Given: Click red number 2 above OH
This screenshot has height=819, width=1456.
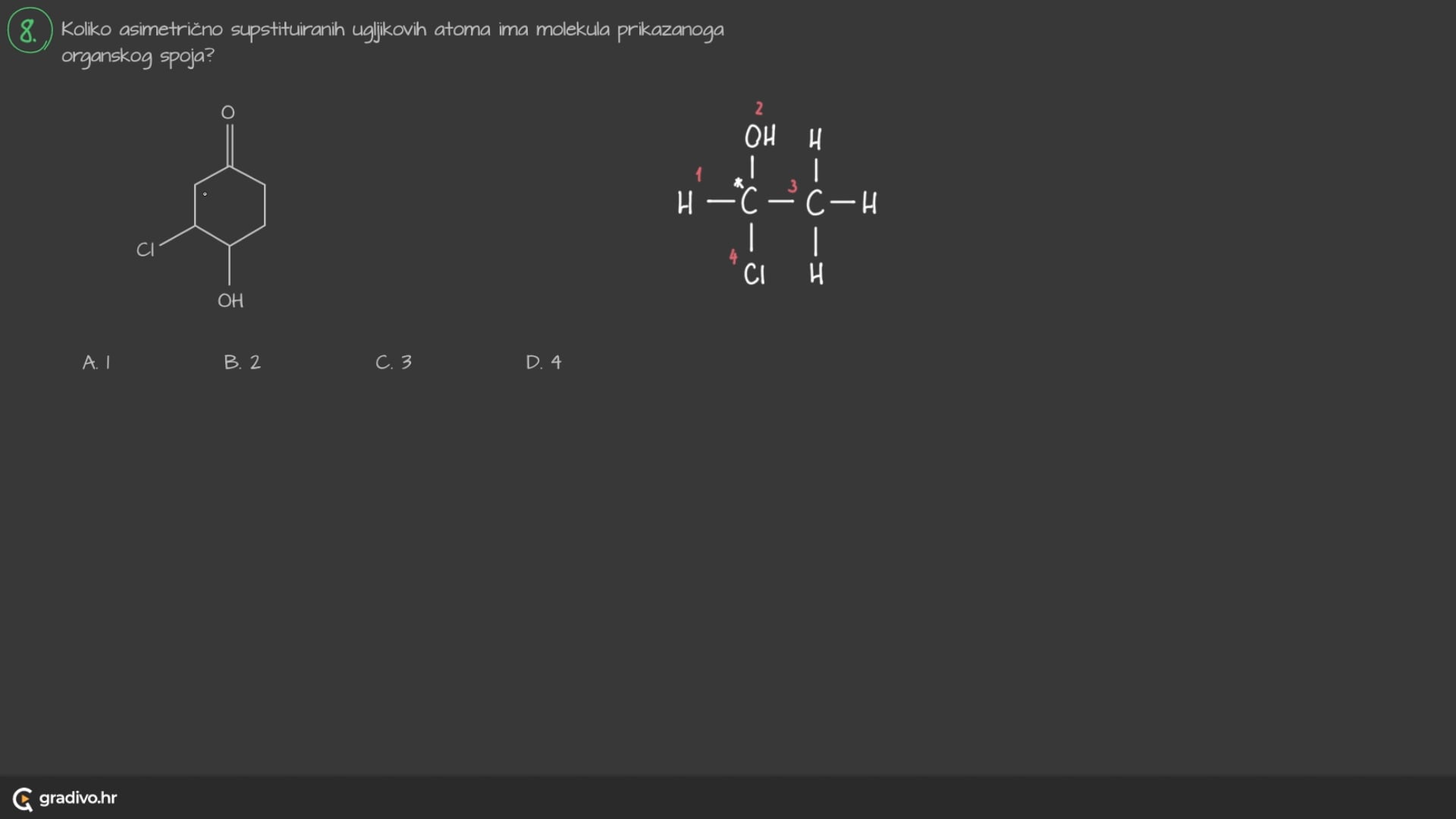Looking at the screenshot, I should pos(758,108).
